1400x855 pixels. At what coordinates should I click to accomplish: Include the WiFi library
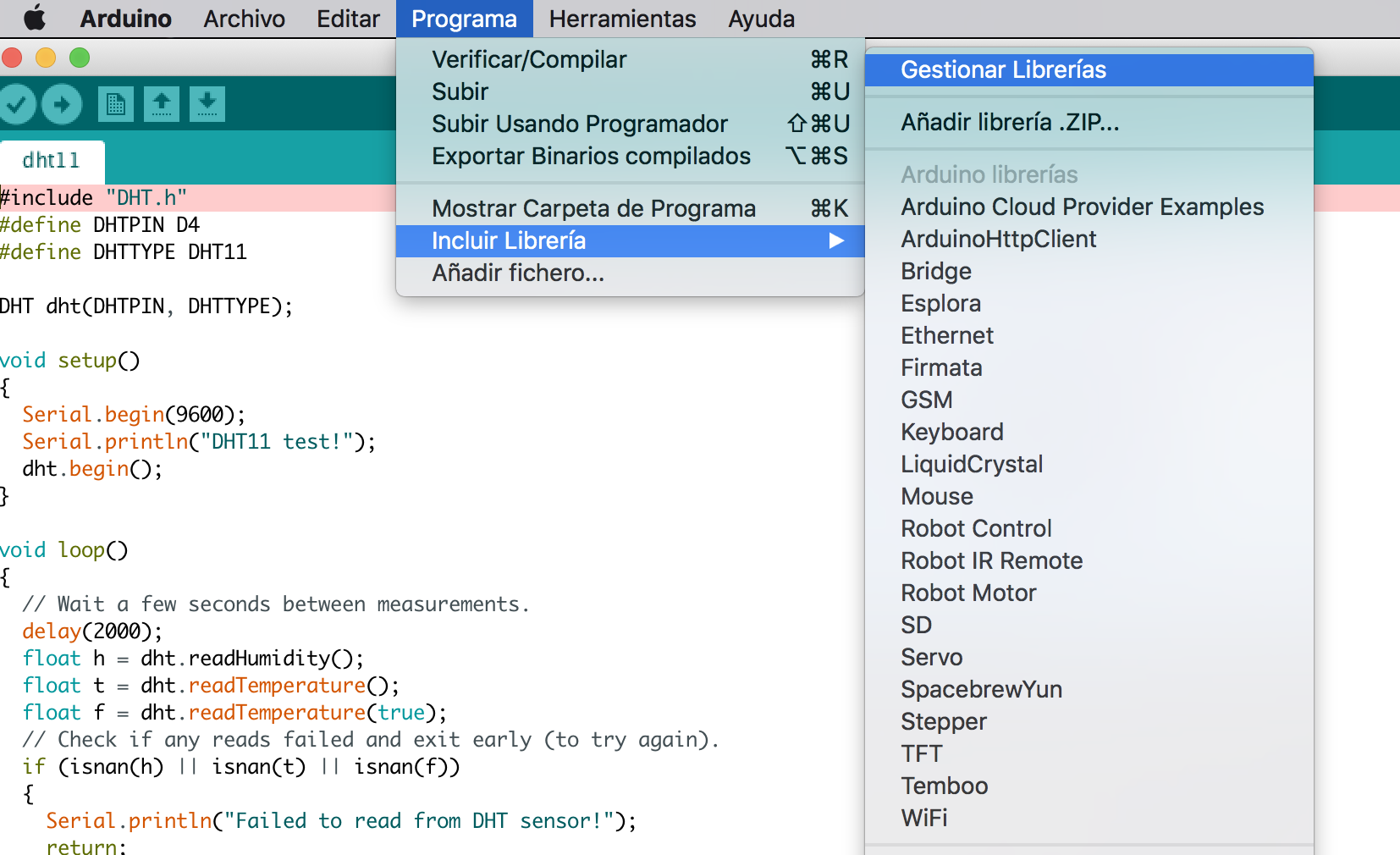tap(1089, 818)
